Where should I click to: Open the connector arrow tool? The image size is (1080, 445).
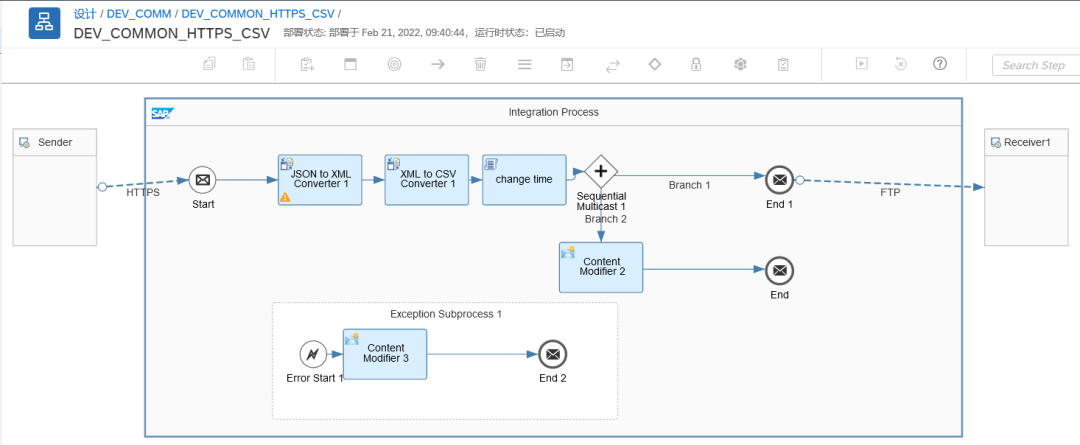(x=437, y=64)
